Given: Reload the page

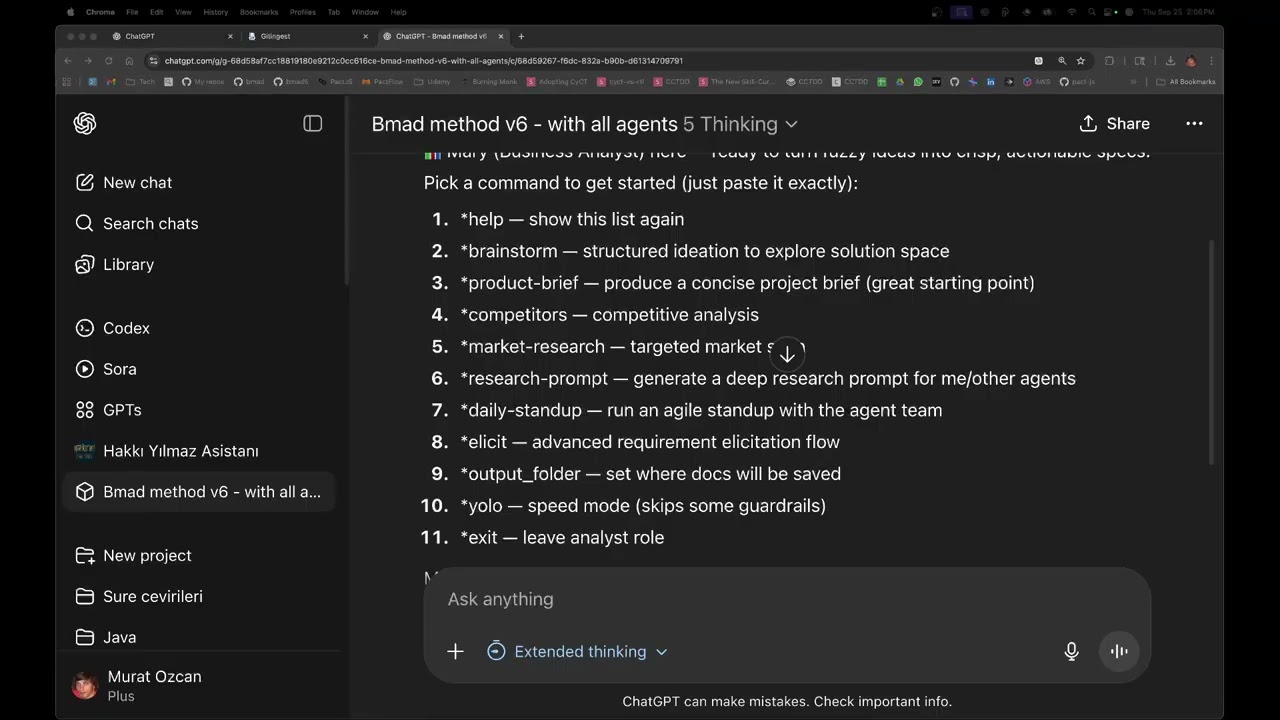Looking at the screenshot, I should (x=108, y=61).
